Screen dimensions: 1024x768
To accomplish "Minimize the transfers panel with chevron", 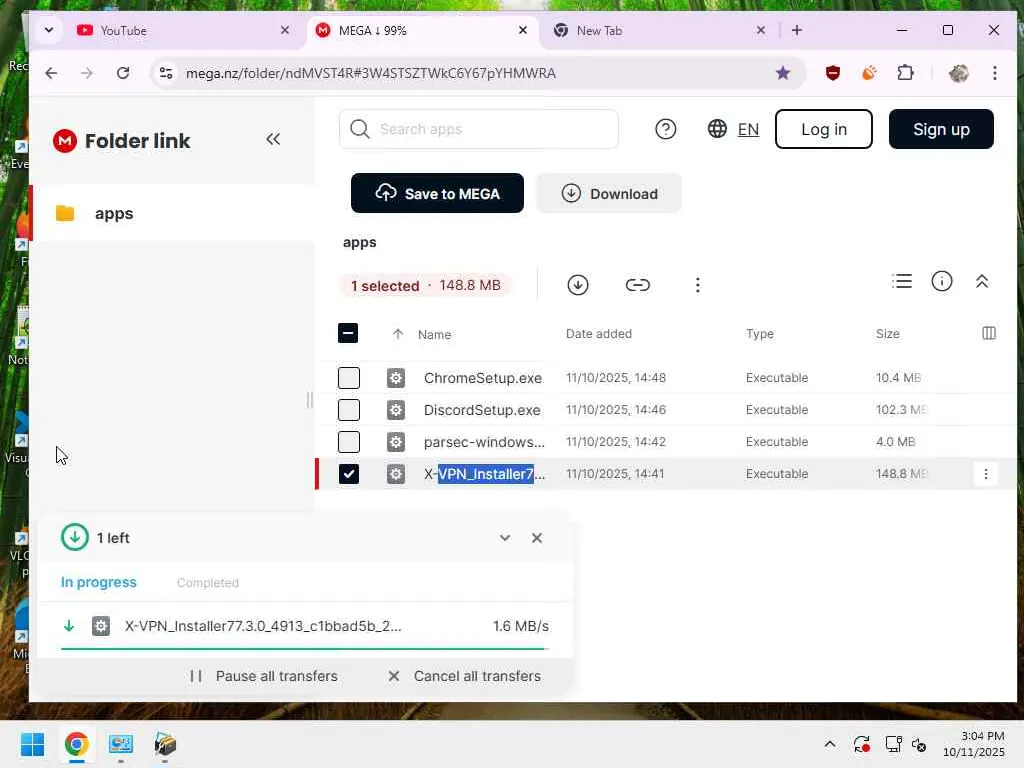I will [x=505, y=537].
